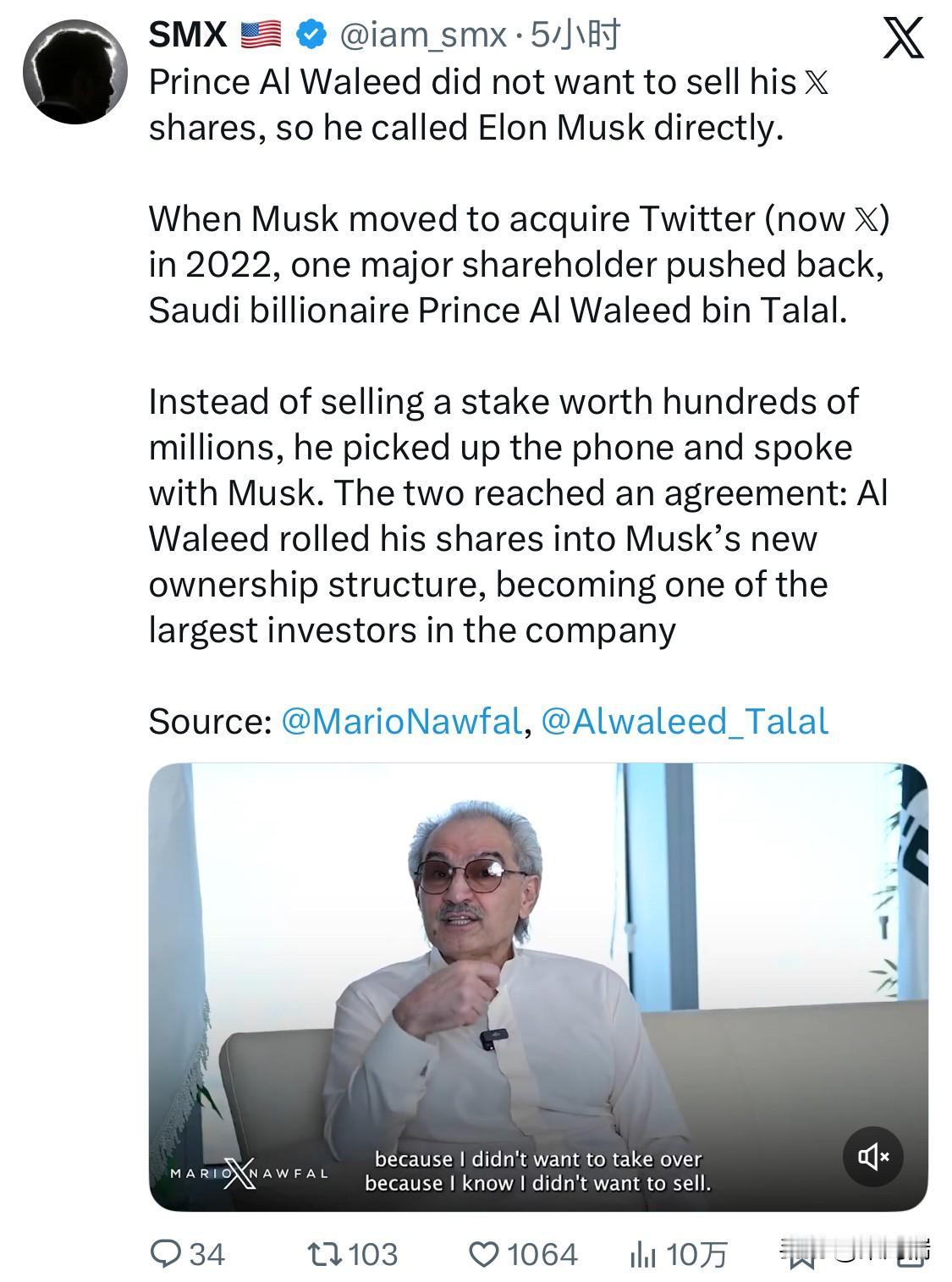The image size is (952, 1282).
Task: Click the Mario Nawfal watermark logo
Action: coord(248,1173)
